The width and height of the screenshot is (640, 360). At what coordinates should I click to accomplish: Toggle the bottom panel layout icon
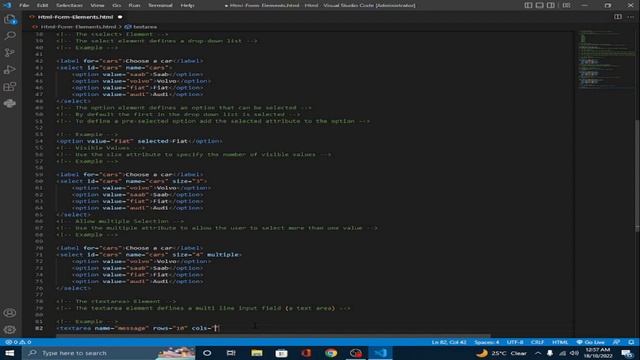click(x=540, y=5)
